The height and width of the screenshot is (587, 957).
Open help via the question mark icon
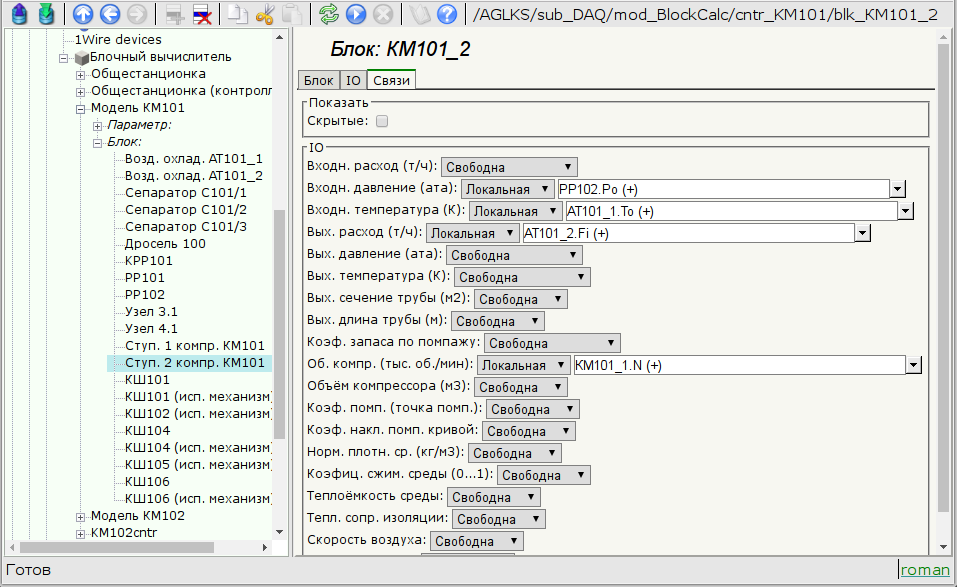coord(447,14)
